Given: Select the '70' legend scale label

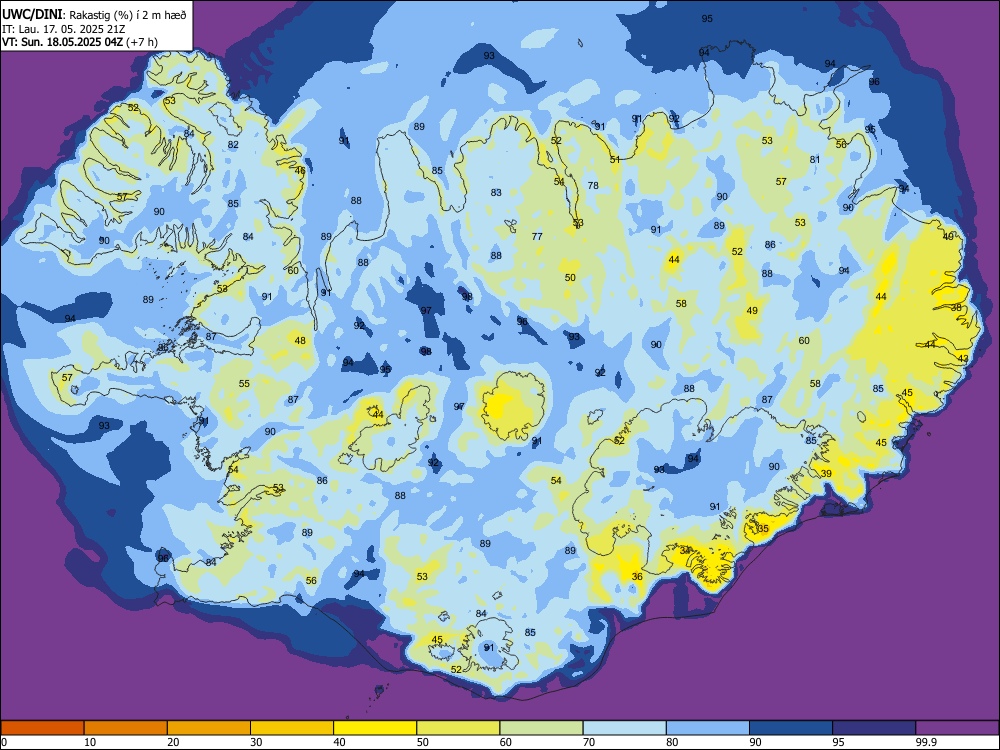Looking at the screenshot, I should [589, 742].
